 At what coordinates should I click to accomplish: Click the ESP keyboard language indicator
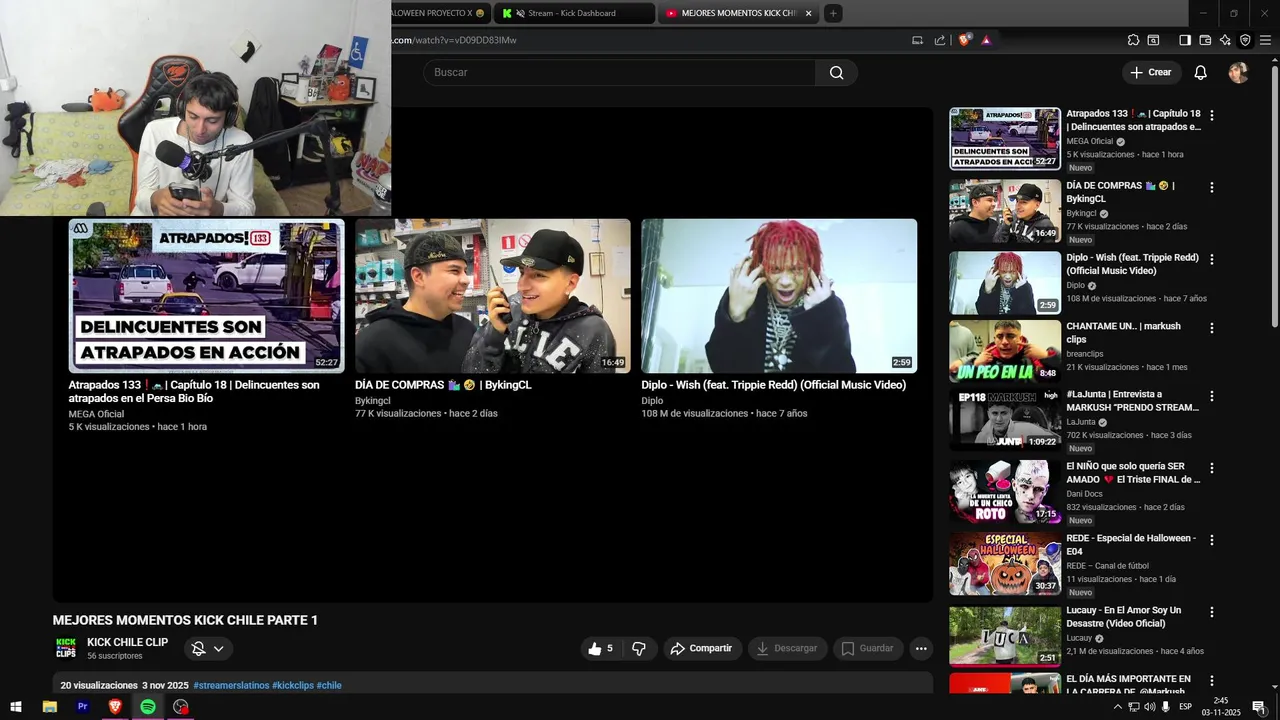click(x=1185, y=707)
